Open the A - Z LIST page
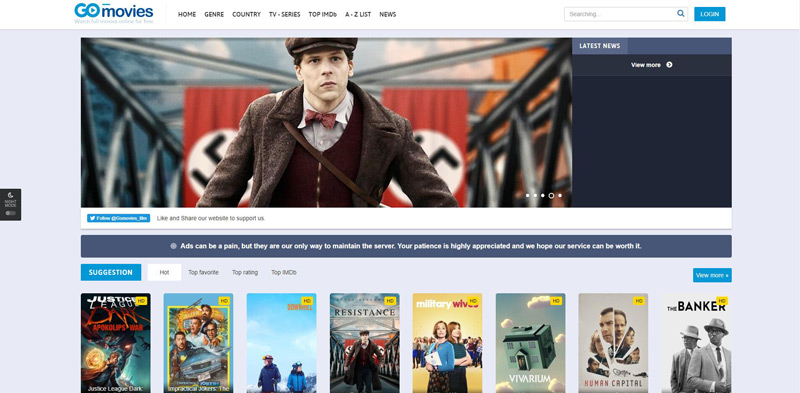This screenshot has height=393, width=800. (x=358, y=14)
